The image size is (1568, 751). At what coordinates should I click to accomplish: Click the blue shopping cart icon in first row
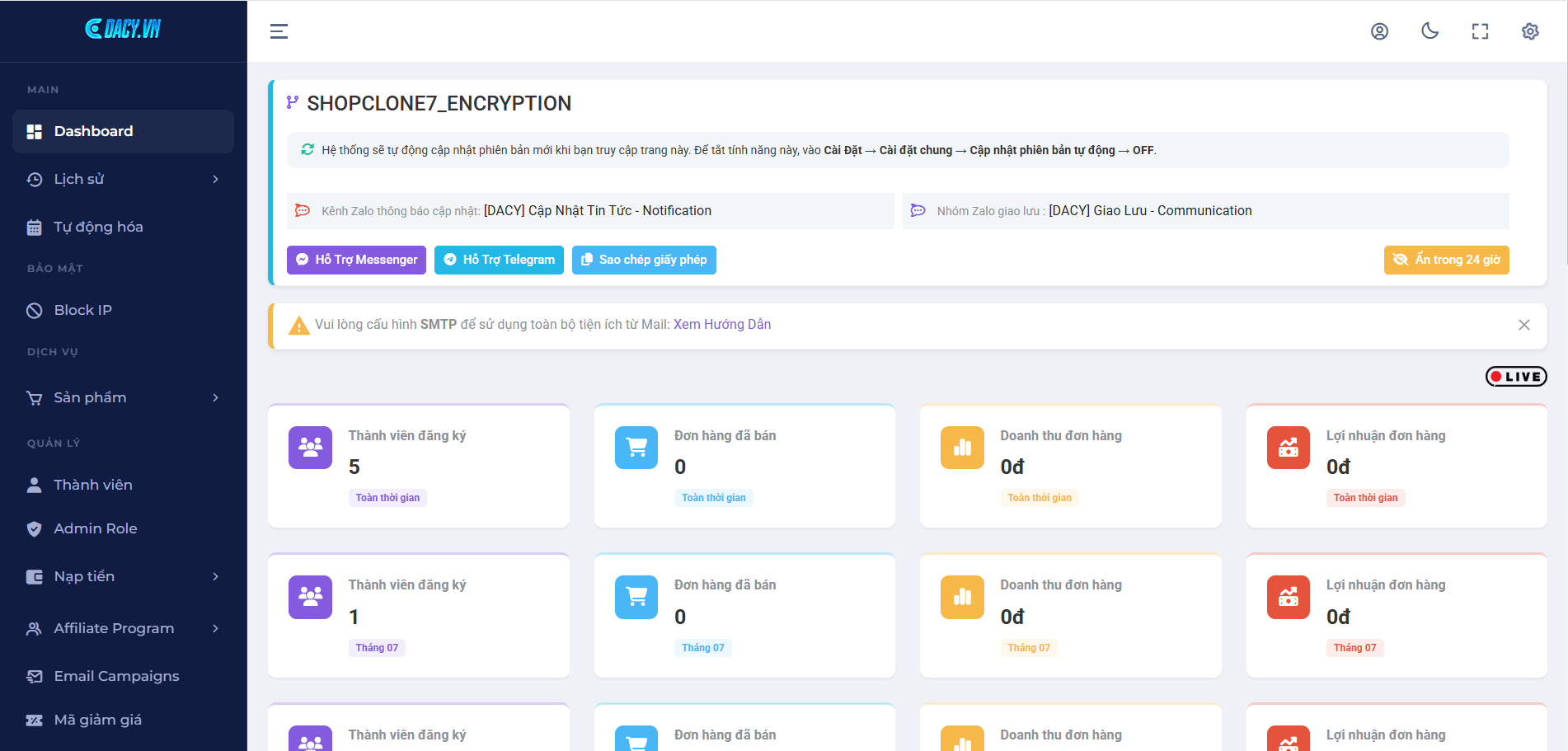click(x=636, y=448)
